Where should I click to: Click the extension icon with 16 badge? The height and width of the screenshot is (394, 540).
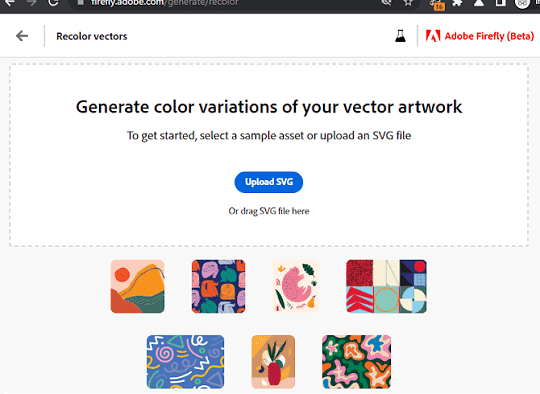tap(437, 4)
